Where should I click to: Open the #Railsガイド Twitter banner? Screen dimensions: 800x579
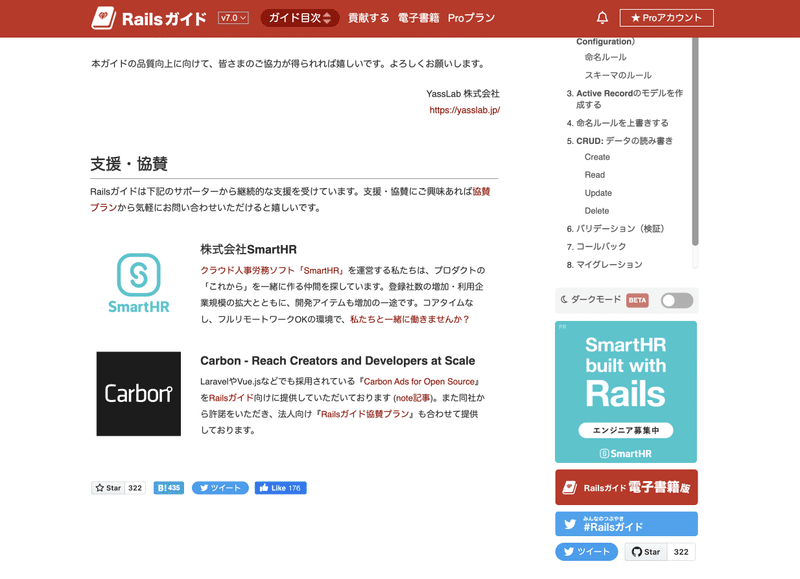[626, 524]
